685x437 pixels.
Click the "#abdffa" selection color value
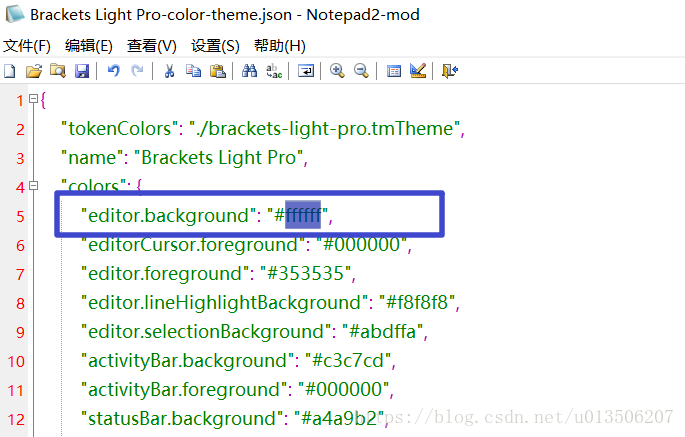coord(382,332)
